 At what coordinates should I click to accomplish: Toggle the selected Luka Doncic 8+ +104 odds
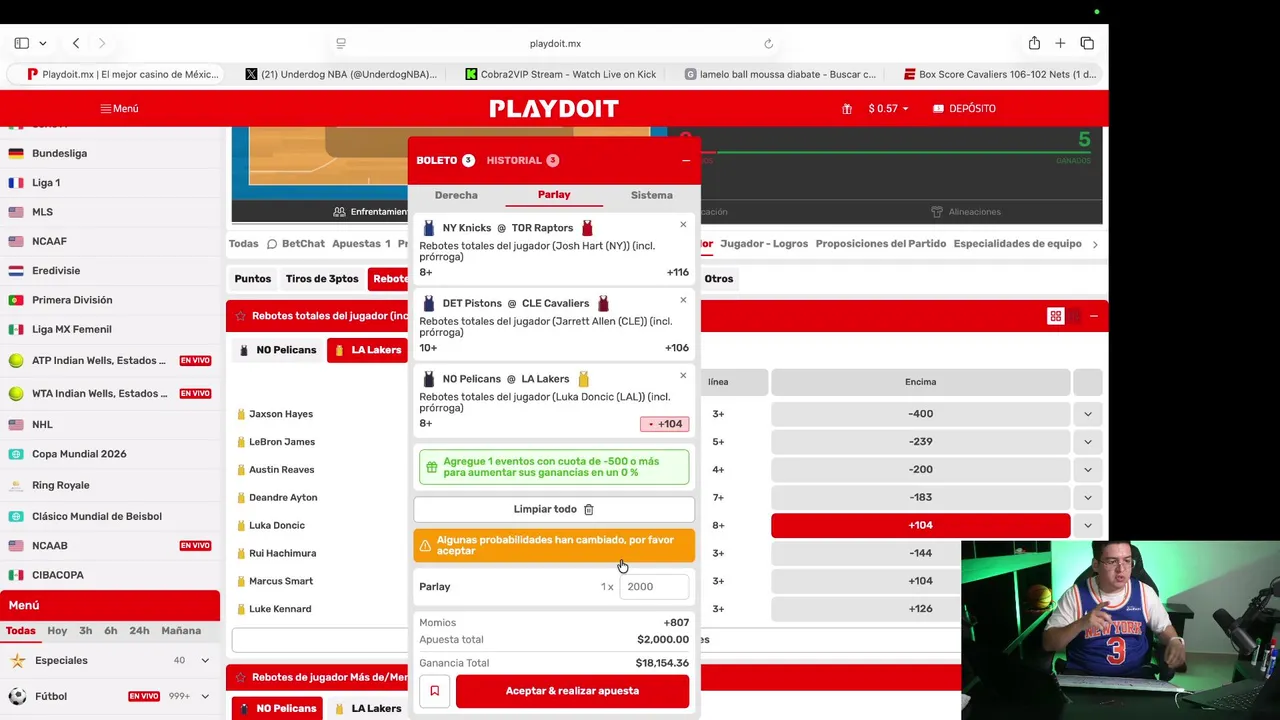tap(920, 525)
